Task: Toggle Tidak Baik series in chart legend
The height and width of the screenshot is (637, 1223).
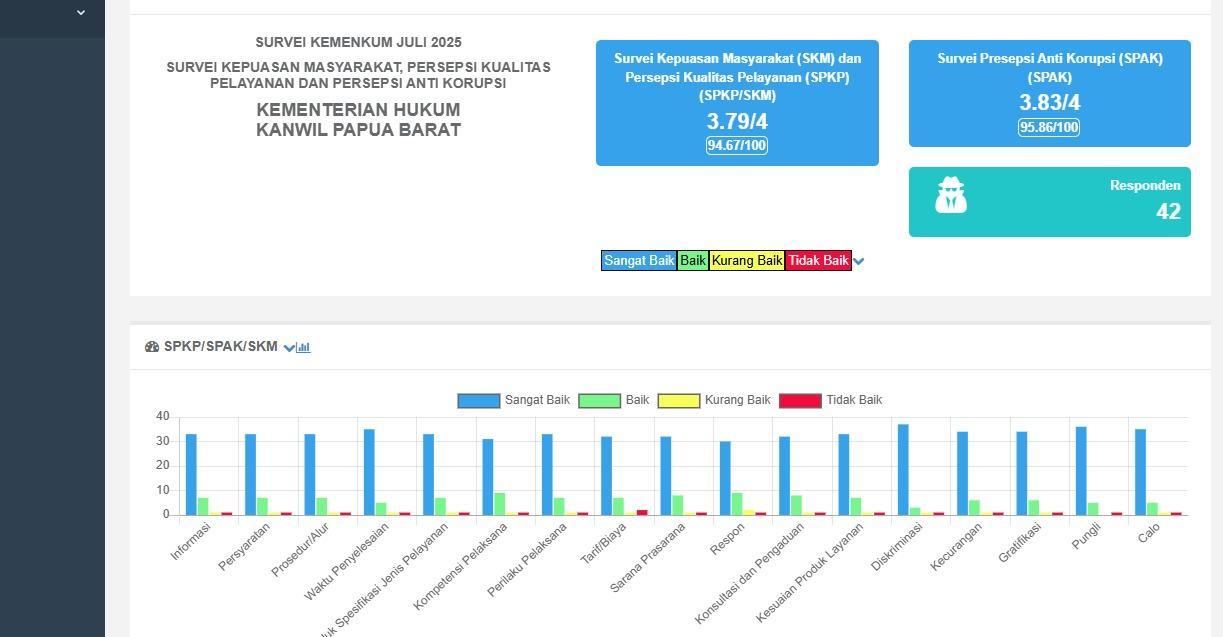Action: tap(831, 400)
